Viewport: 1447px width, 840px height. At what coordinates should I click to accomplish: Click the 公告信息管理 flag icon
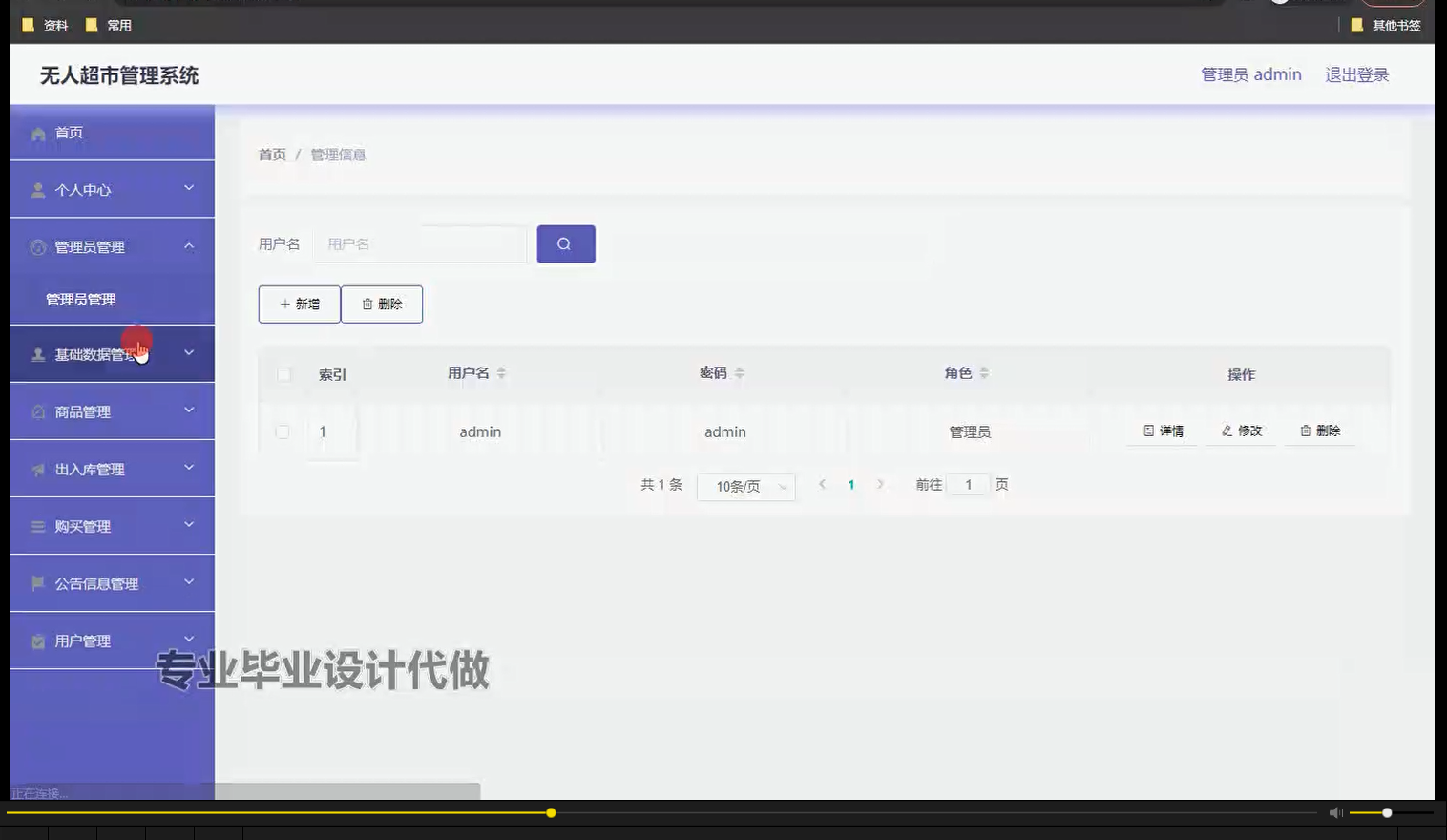point(36,583)
